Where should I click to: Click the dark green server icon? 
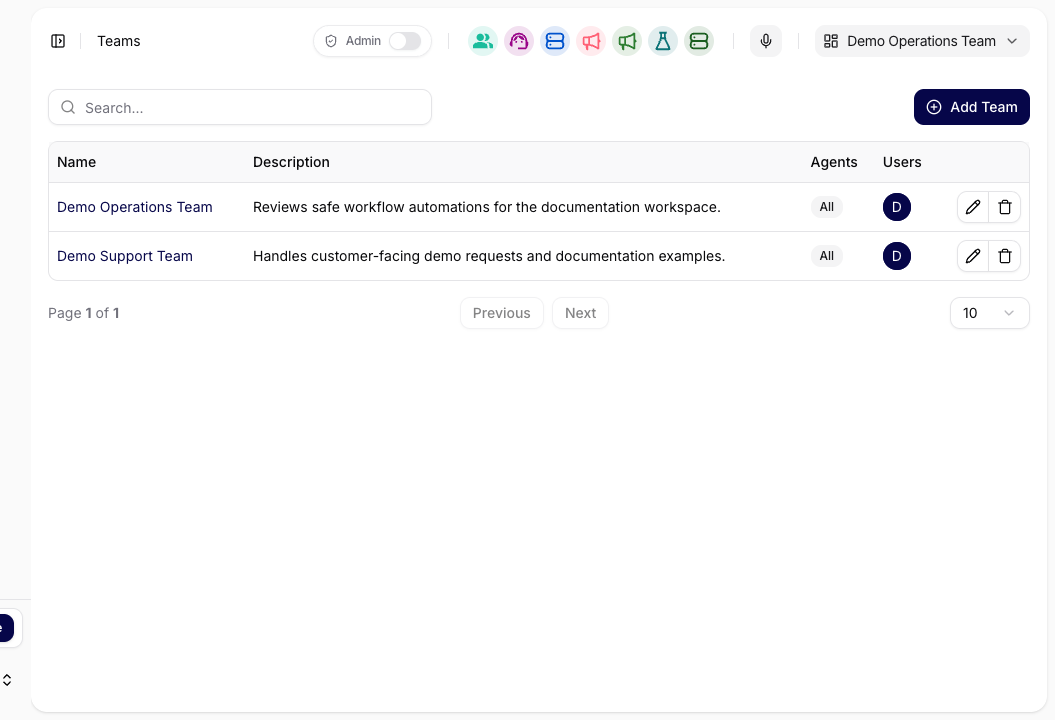click(x=698, y=41)
